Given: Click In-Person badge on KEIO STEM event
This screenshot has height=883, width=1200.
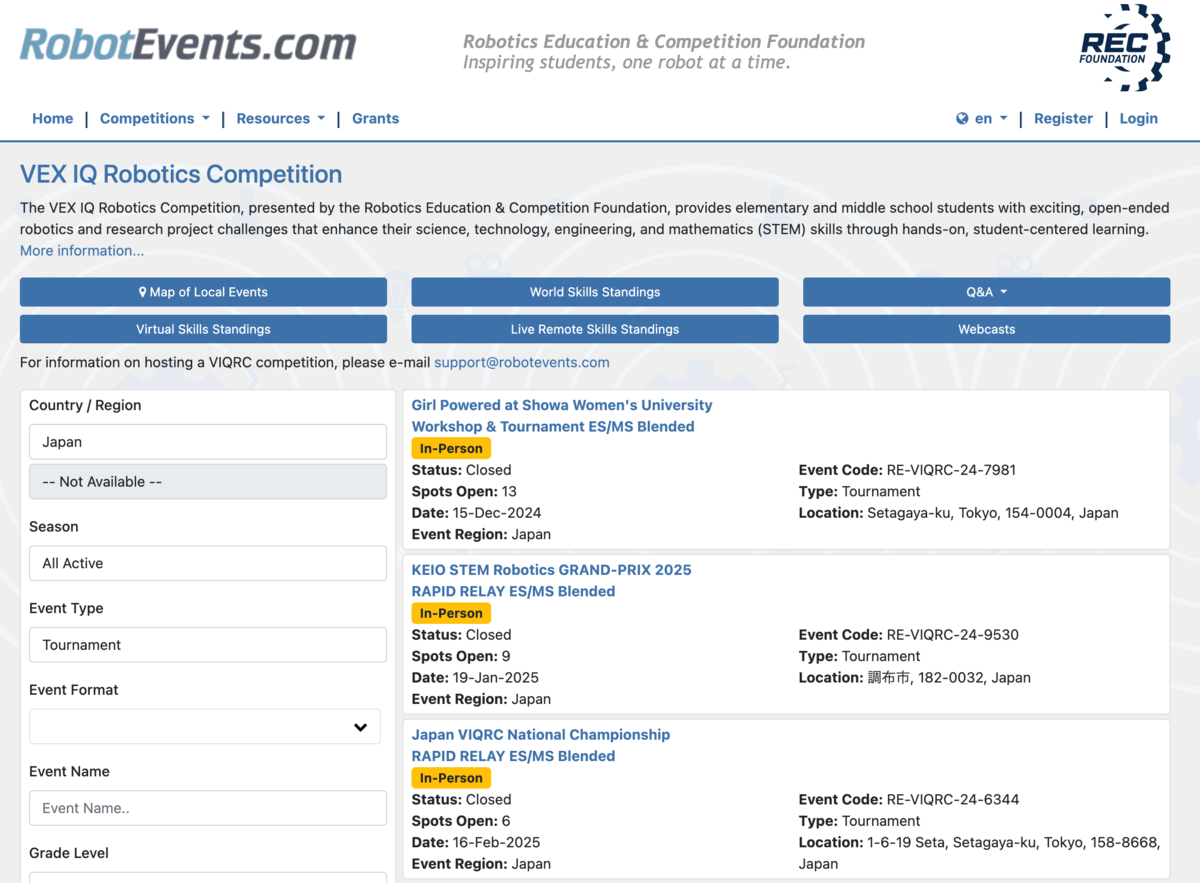Looking at the screenshot, I should click(x=451, y=613).
